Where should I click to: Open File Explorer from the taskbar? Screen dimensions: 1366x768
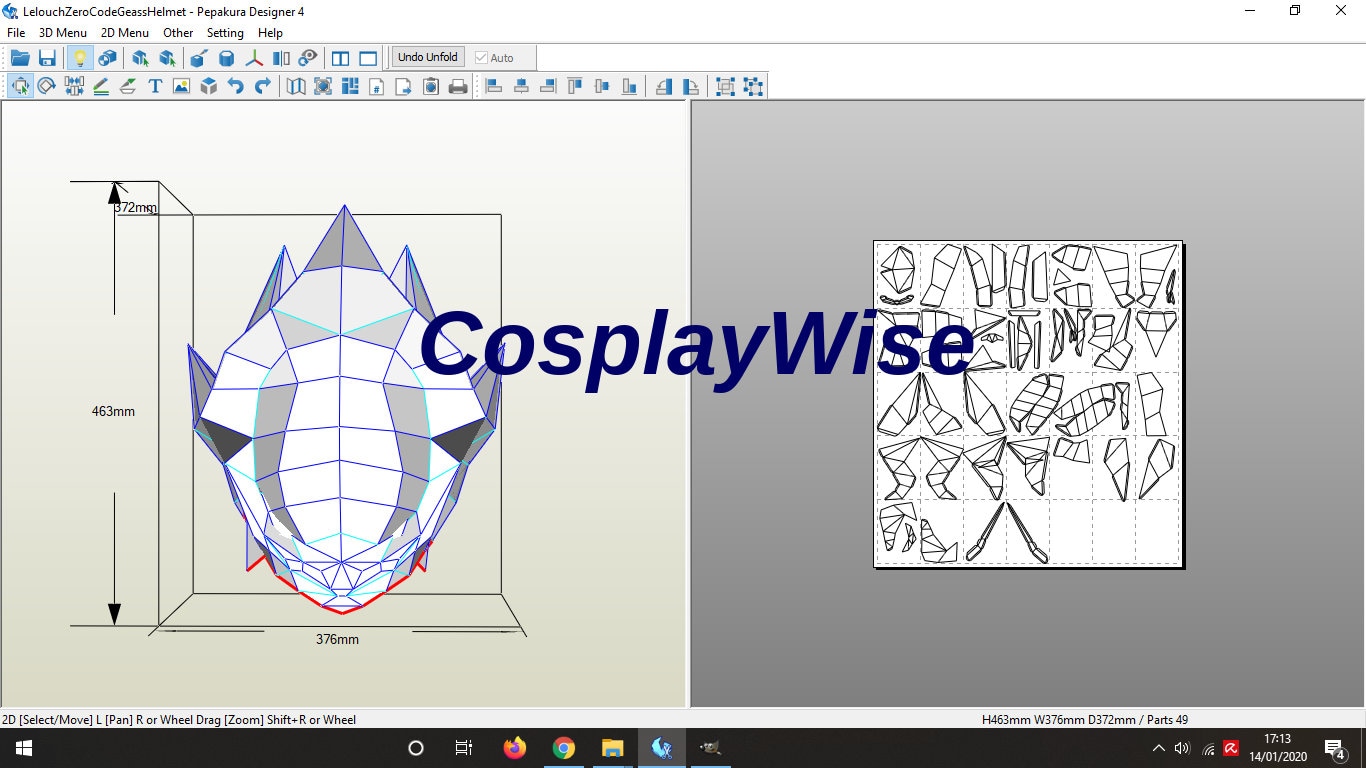[612, 748]
